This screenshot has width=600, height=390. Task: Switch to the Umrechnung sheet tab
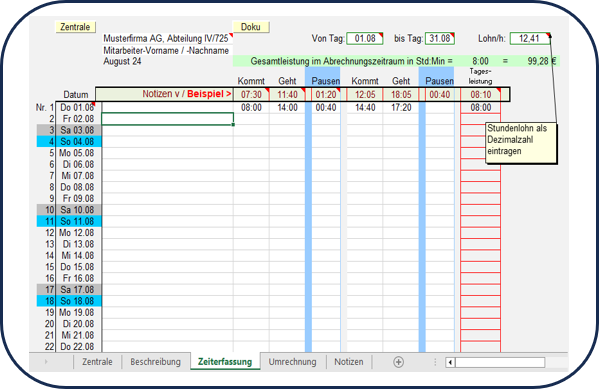[x=292, y=362]
